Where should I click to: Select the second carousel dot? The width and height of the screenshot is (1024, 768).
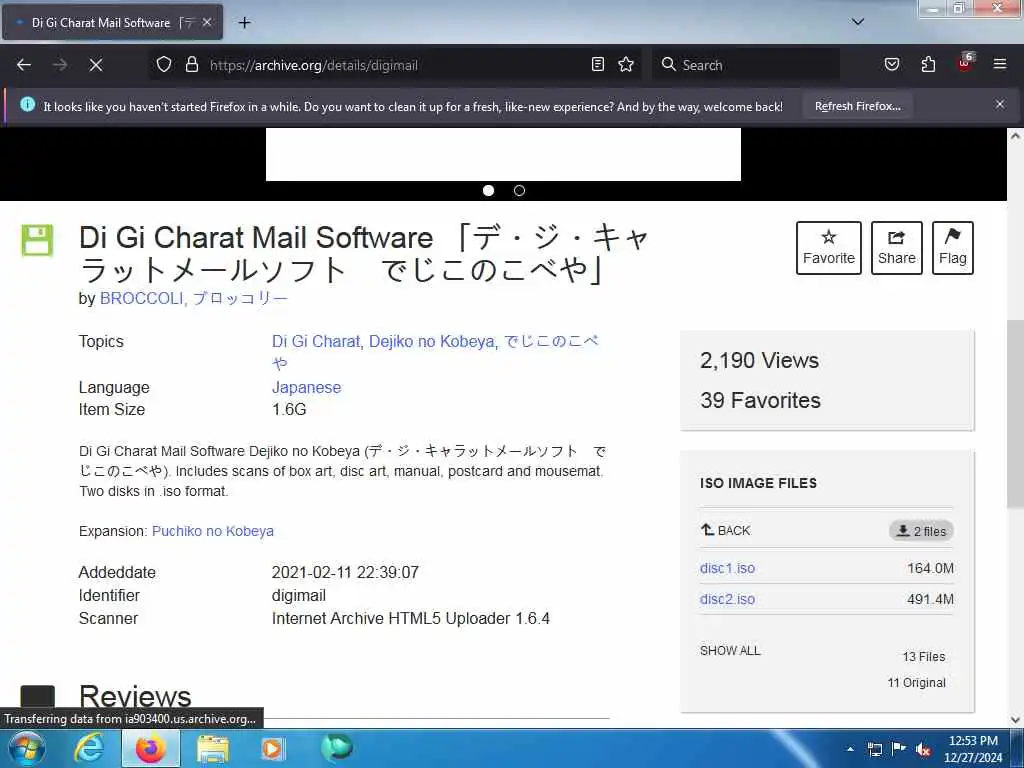519,191
